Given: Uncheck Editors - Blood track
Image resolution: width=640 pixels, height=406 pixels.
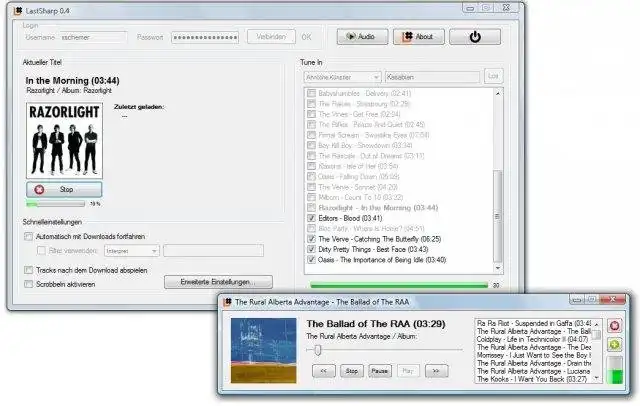Looking at the screenshot, I should [311, 218].
